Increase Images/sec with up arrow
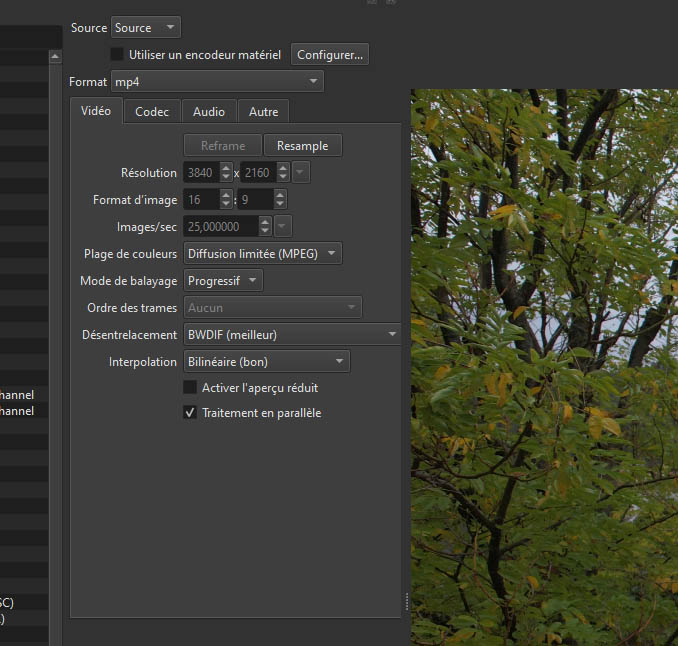This screenshot has height=646, width=678. (265, 222)
